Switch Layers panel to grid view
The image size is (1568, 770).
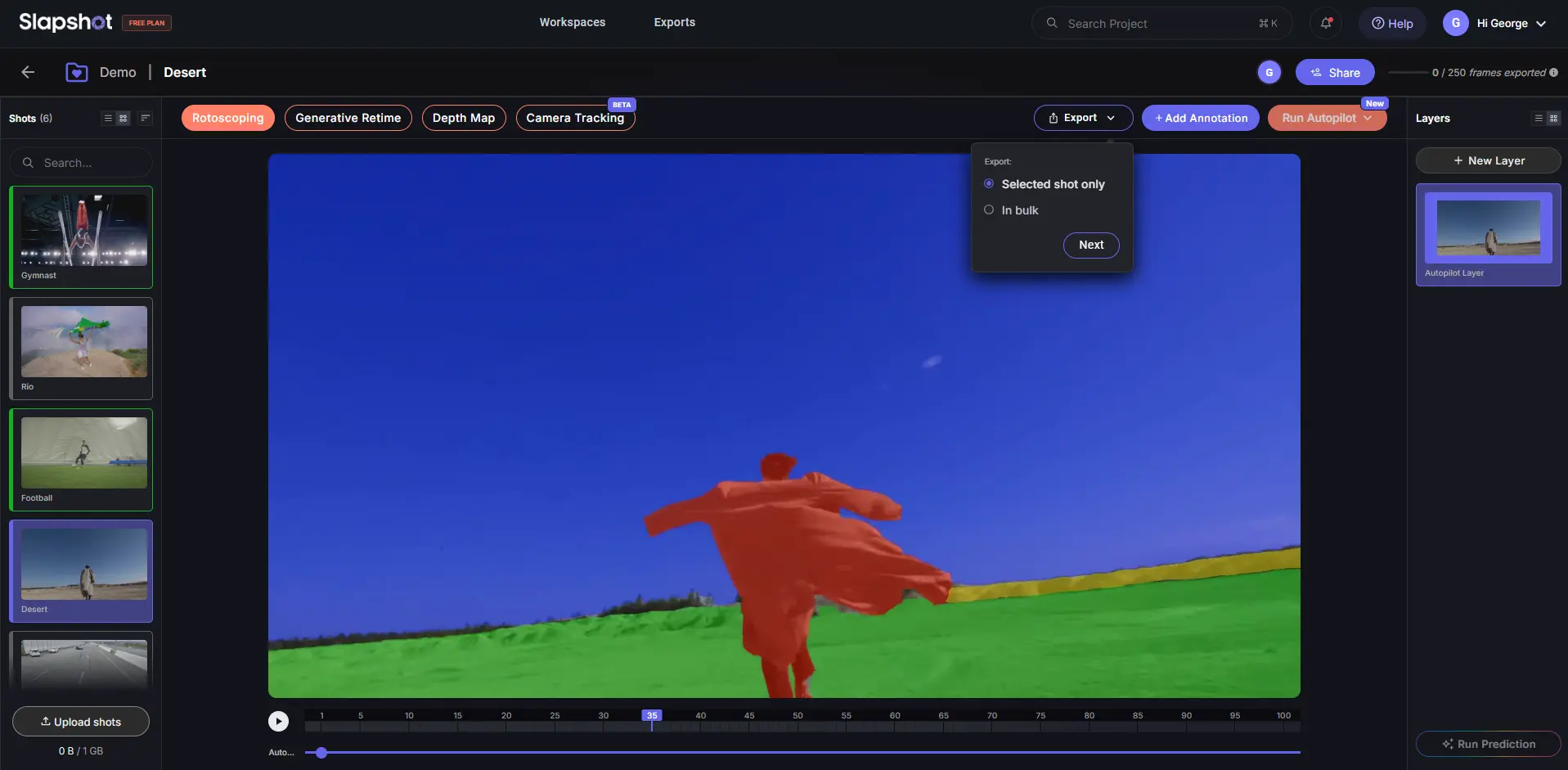1553,118
